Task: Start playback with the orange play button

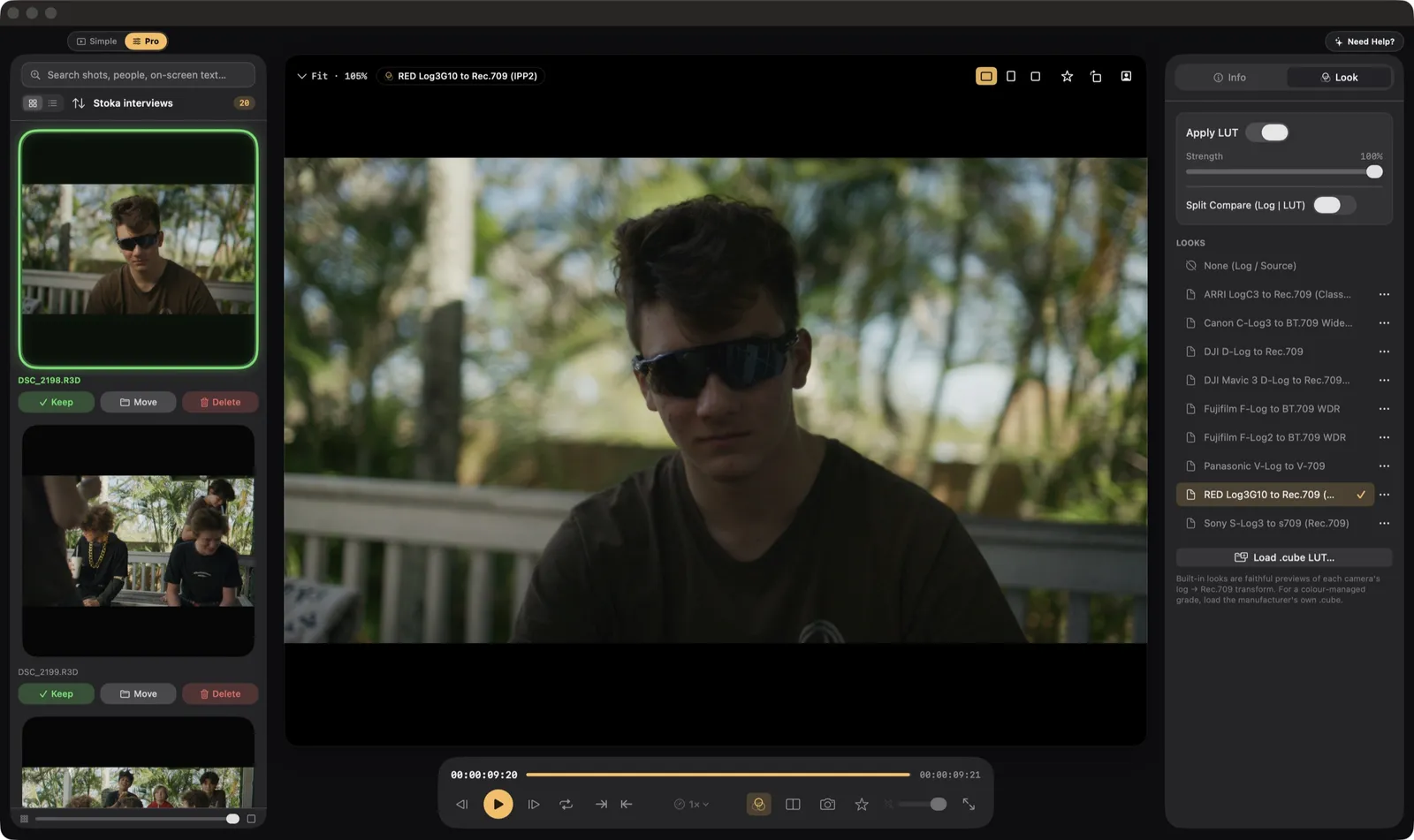Action: (x=498, y=805)
